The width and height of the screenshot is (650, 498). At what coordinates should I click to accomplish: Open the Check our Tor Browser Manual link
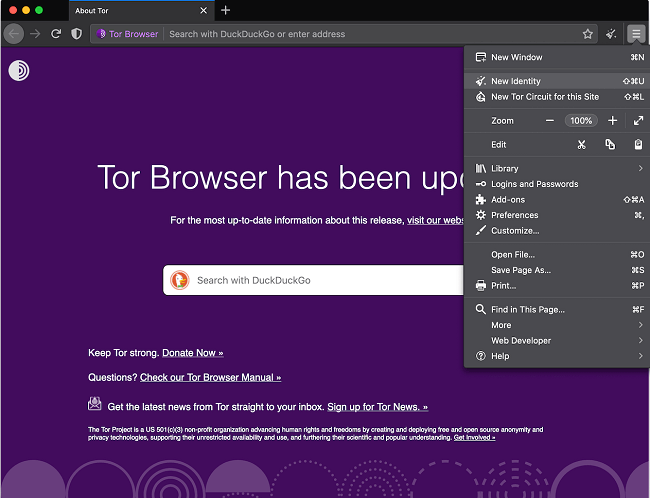point(211,377)
